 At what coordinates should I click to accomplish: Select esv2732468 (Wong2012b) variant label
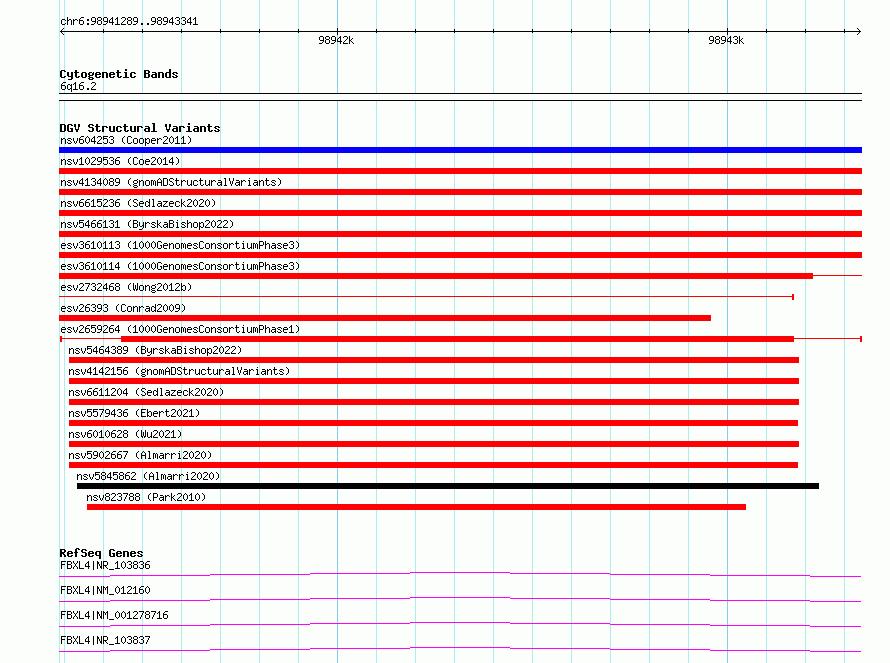[x=126, y=287]
